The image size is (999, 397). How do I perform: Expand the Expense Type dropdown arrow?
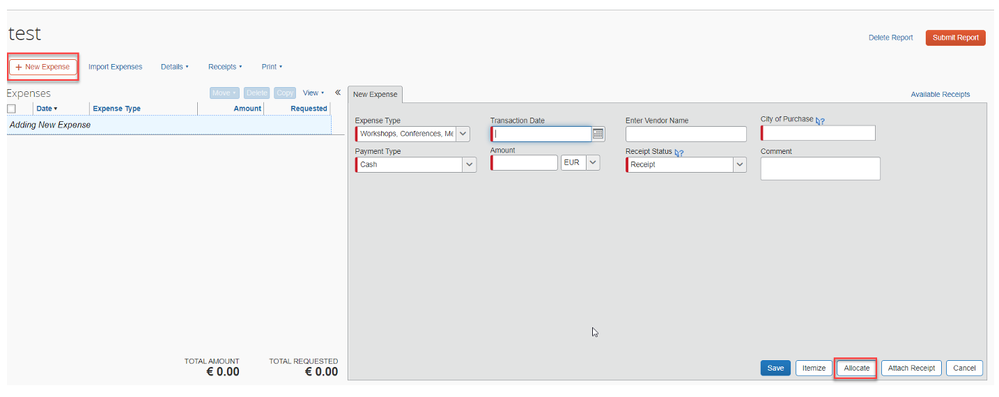click(x=463, y=134)
